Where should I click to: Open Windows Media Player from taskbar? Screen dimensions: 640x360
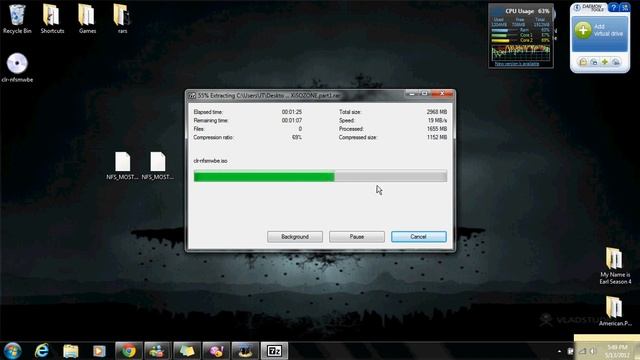[x=99, y=351]
